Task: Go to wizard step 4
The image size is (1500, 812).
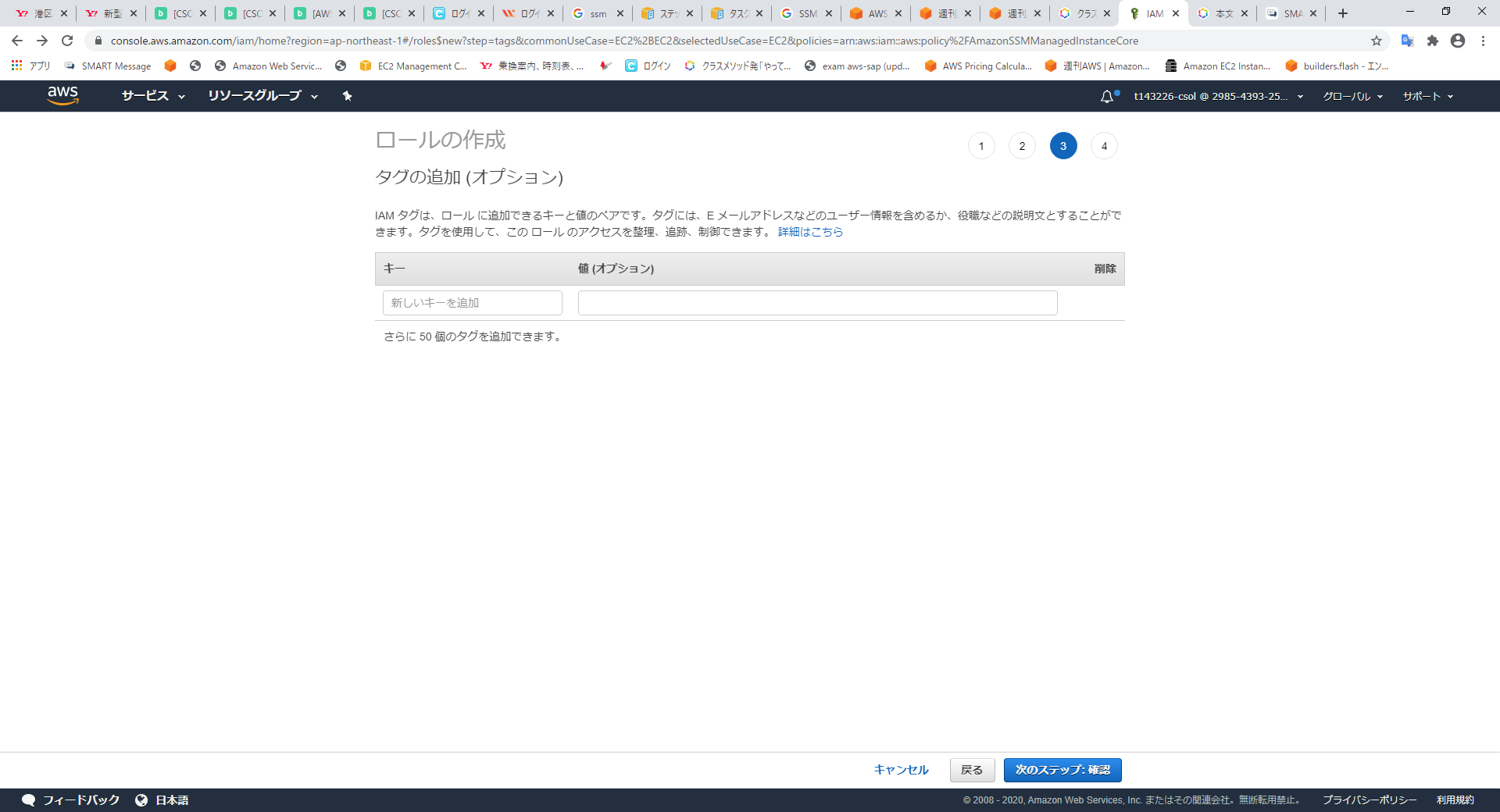Action: coord(1104,146)
